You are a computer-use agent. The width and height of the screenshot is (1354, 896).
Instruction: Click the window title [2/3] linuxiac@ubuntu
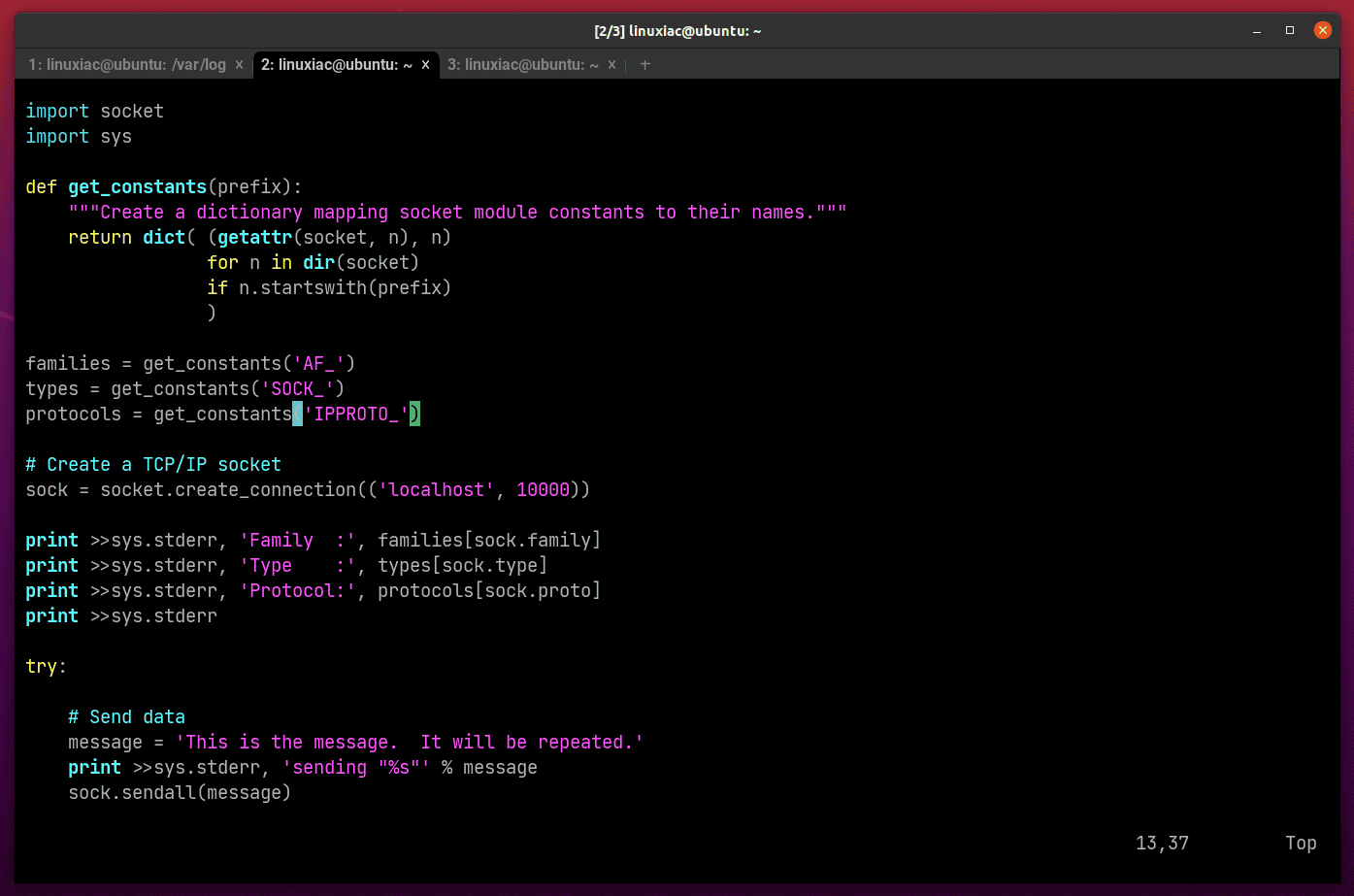[x=677, y=30]
